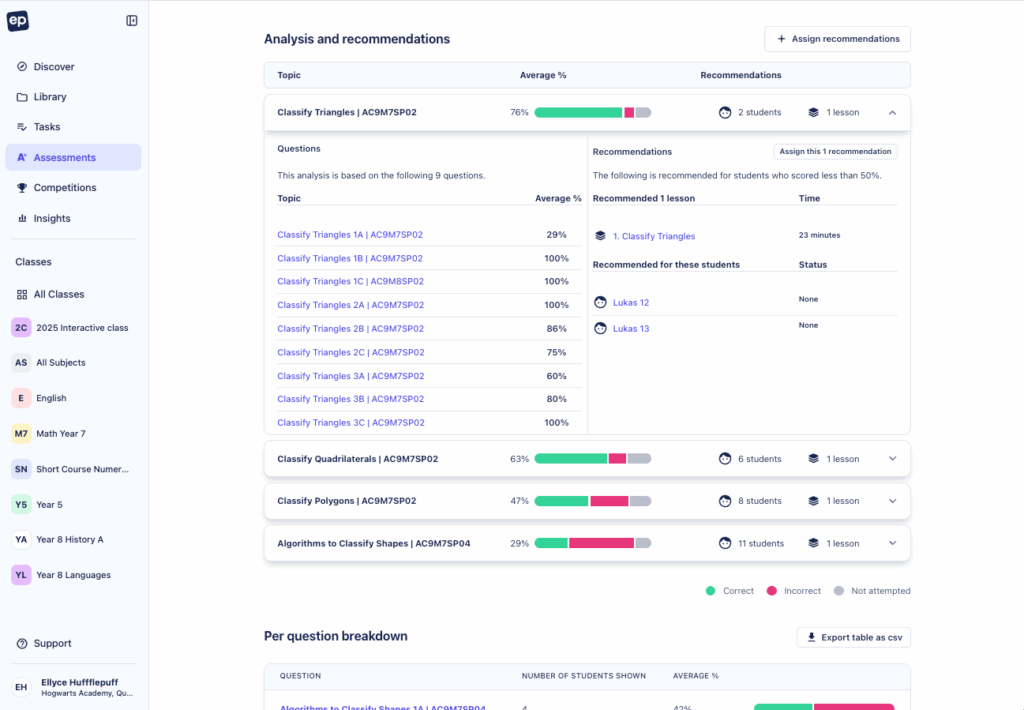
Task: Select the Math Year 7 class
Action: [x=60, y=434]
